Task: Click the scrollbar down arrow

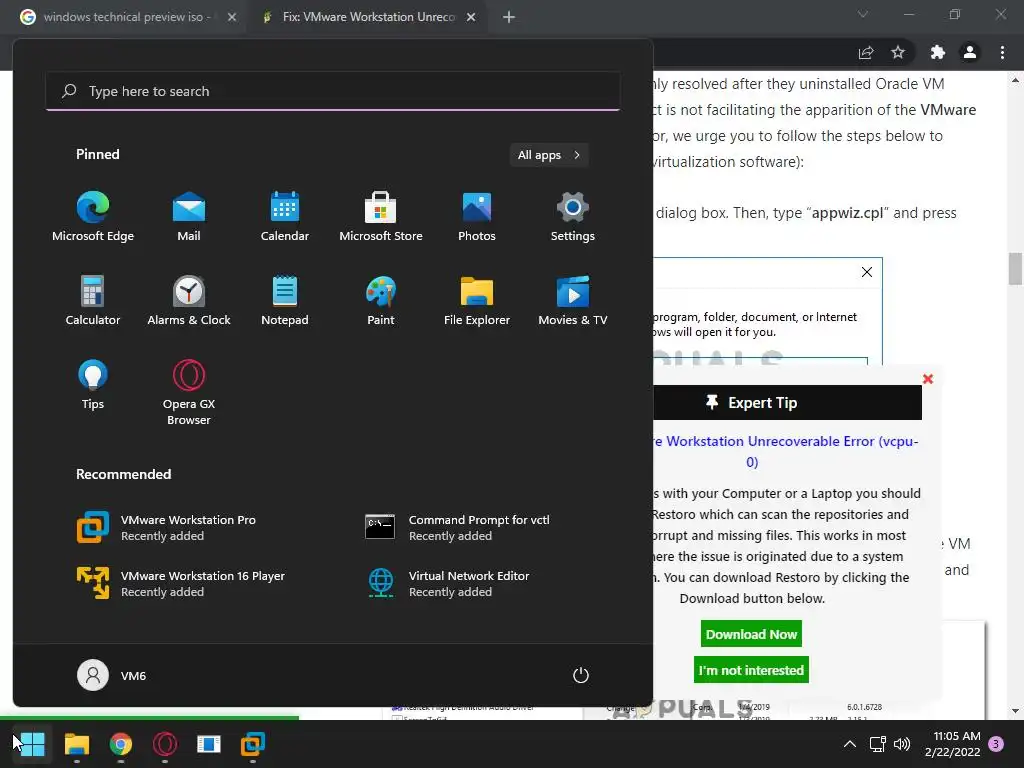Action: (1015, 711)
